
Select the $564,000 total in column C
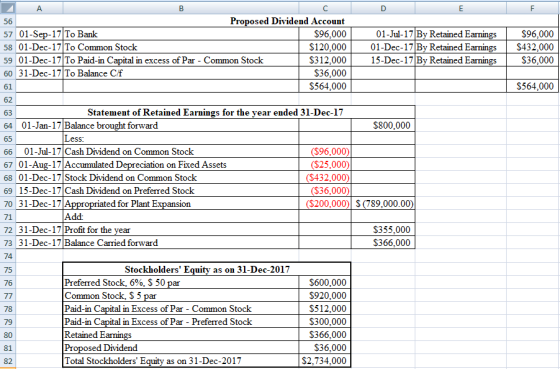(325, 86)
